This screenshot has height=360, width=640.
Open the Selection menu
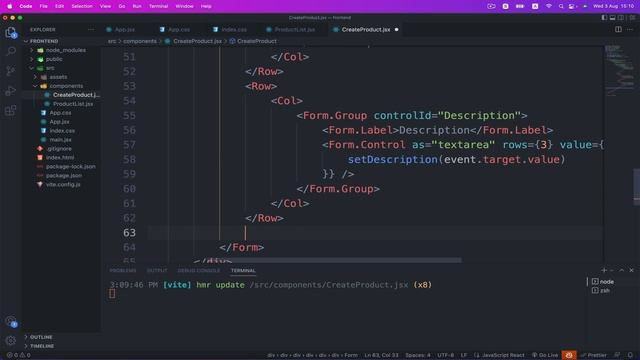82,6
